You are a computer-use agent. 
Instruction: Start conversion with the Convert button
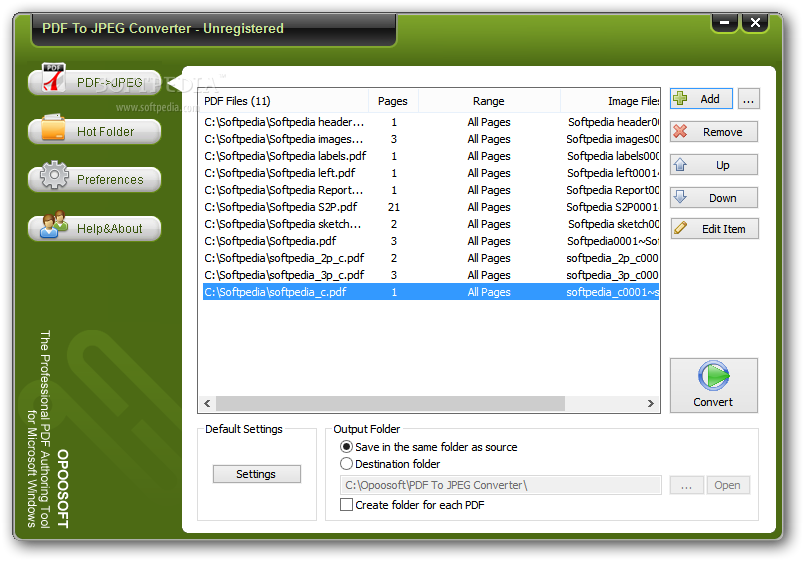pyautogui.click(x=713, y=386)
